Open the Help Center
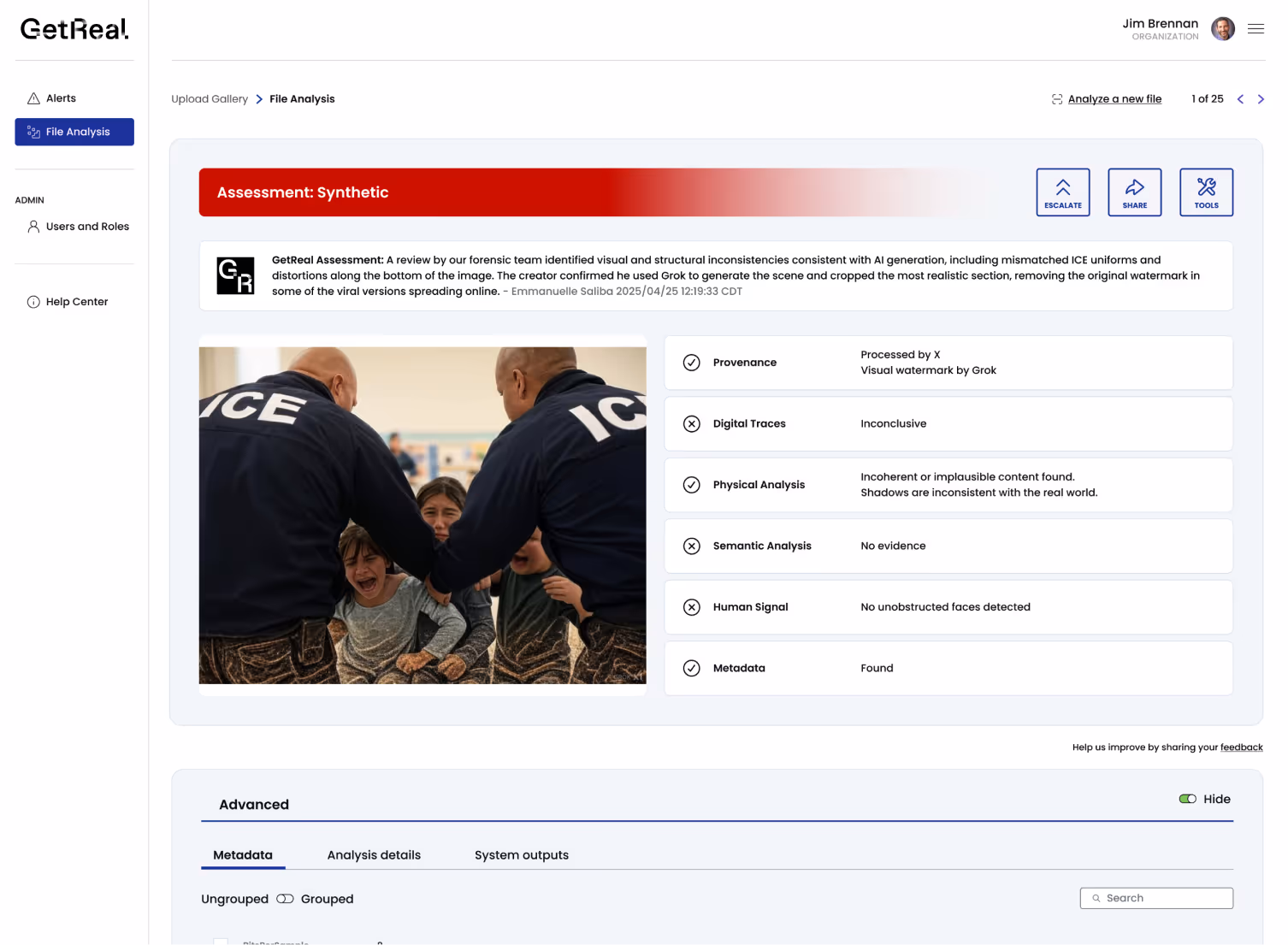Viewport: 1288px width, 945px height. click(x=68, y=302)
